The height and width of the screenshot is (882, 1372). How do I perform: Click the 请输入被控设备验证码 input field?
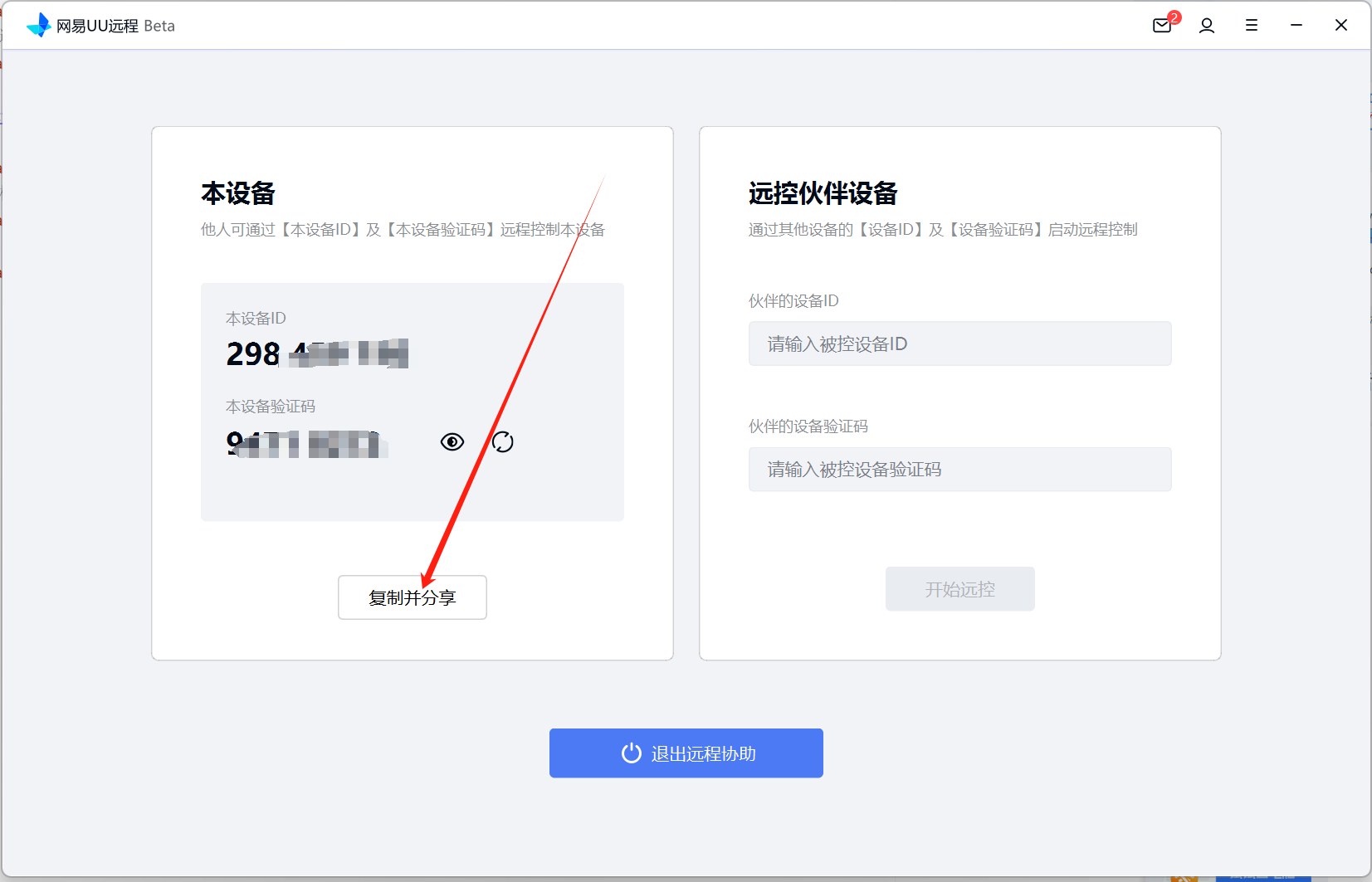959,469
